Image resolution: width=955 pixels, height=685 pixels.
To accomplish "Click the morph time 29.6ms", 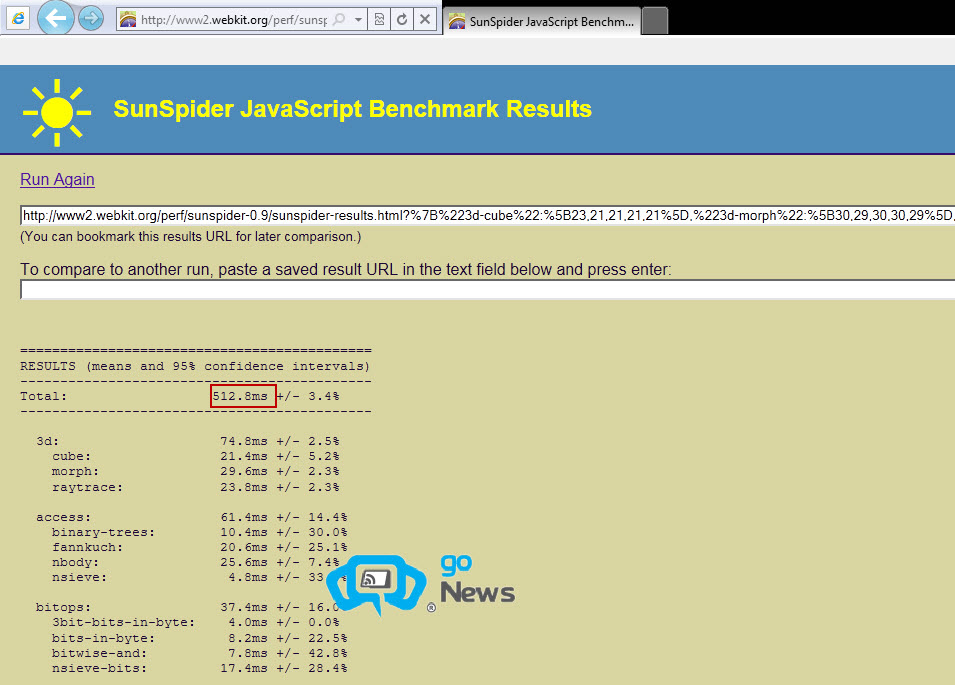I will 244,471.
